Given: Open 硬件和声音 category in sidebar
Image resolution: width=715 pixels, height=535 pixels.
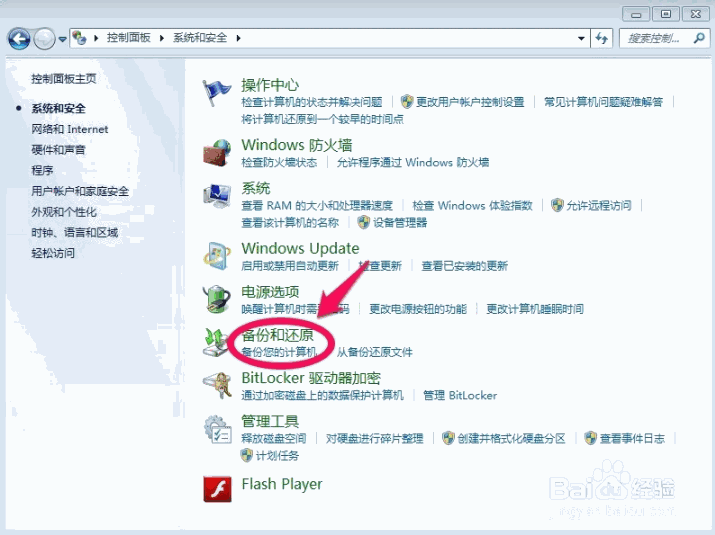Looking at the screenshot, I should click(x=58, y=150).
